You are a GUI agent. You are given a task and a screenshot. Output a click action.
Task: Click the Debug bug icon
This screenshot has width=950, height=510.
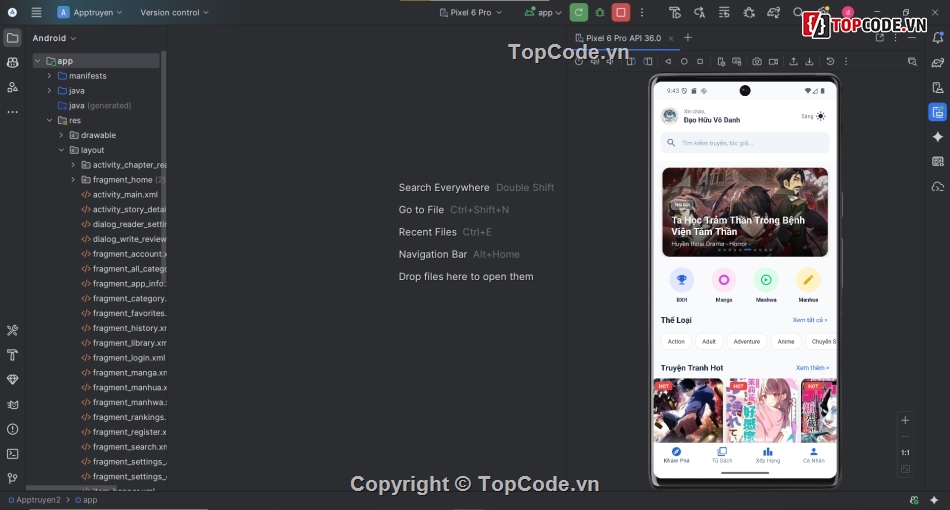[x=600, y=12]
